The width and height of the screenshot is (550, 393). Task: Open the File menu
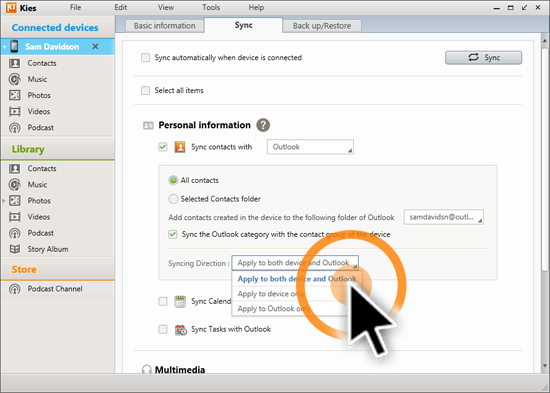[75, 7]
